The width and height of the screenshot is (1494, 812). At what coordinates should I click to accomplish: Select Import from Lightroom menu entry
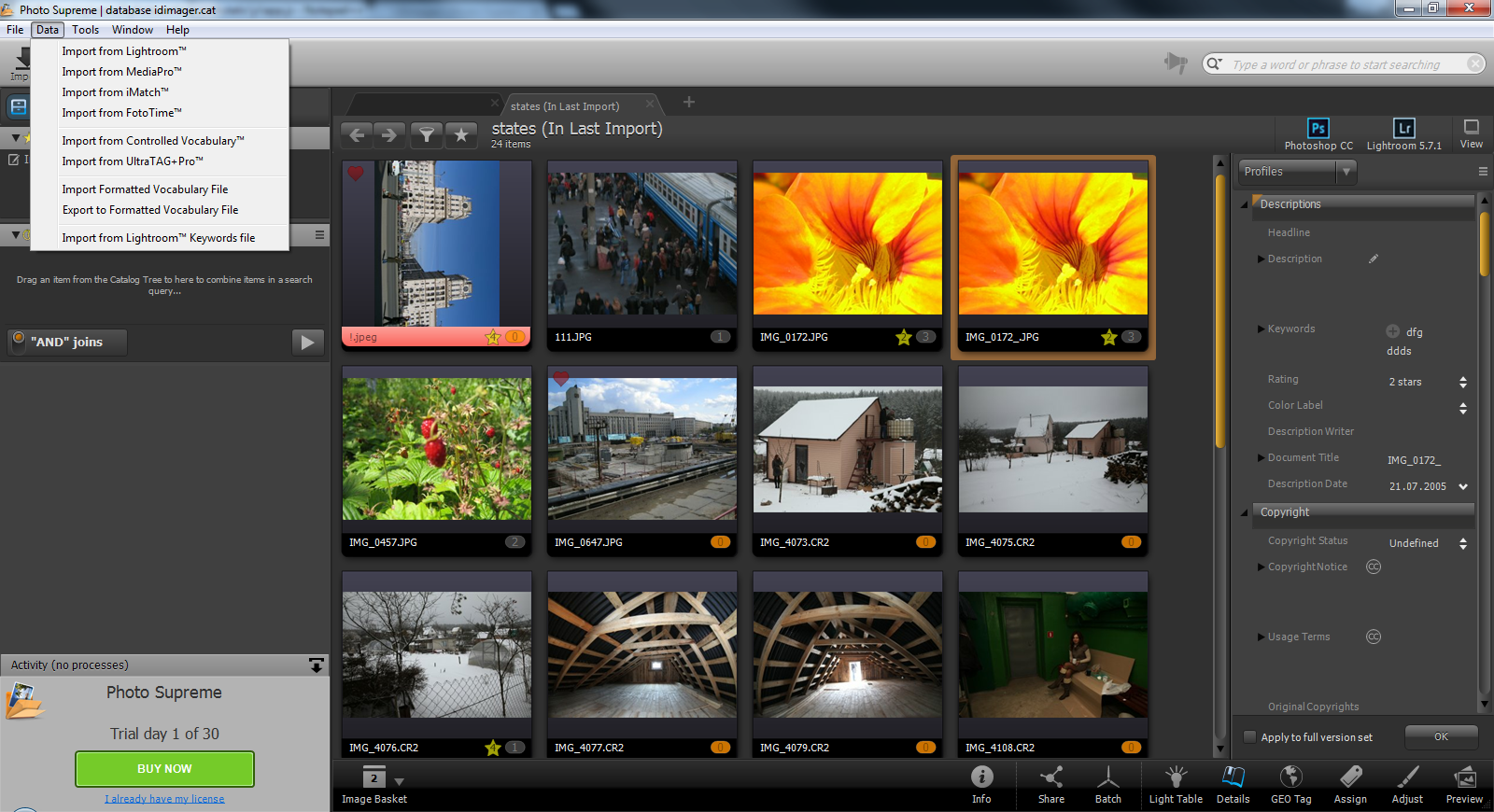[124, 51]
